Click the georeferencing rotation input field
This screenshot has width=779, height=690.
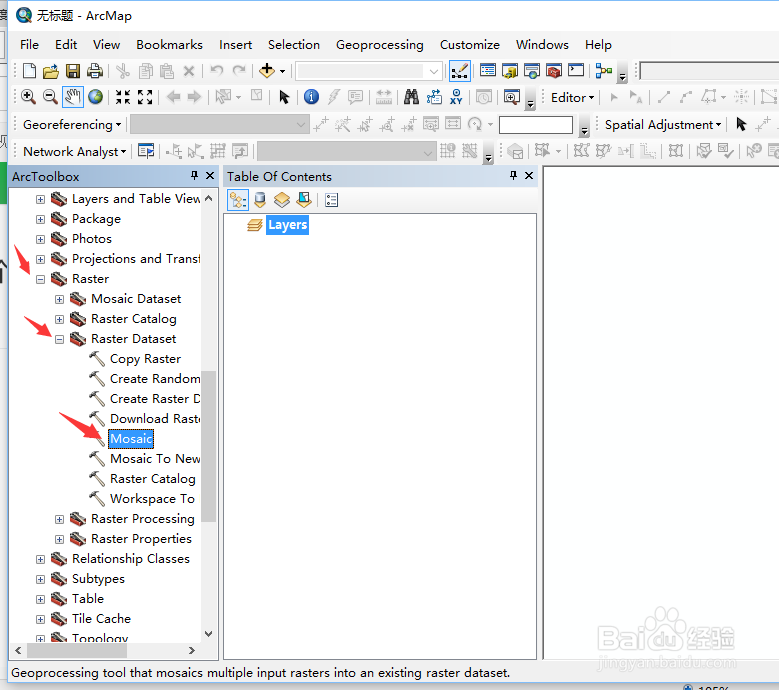click(536, 125)
